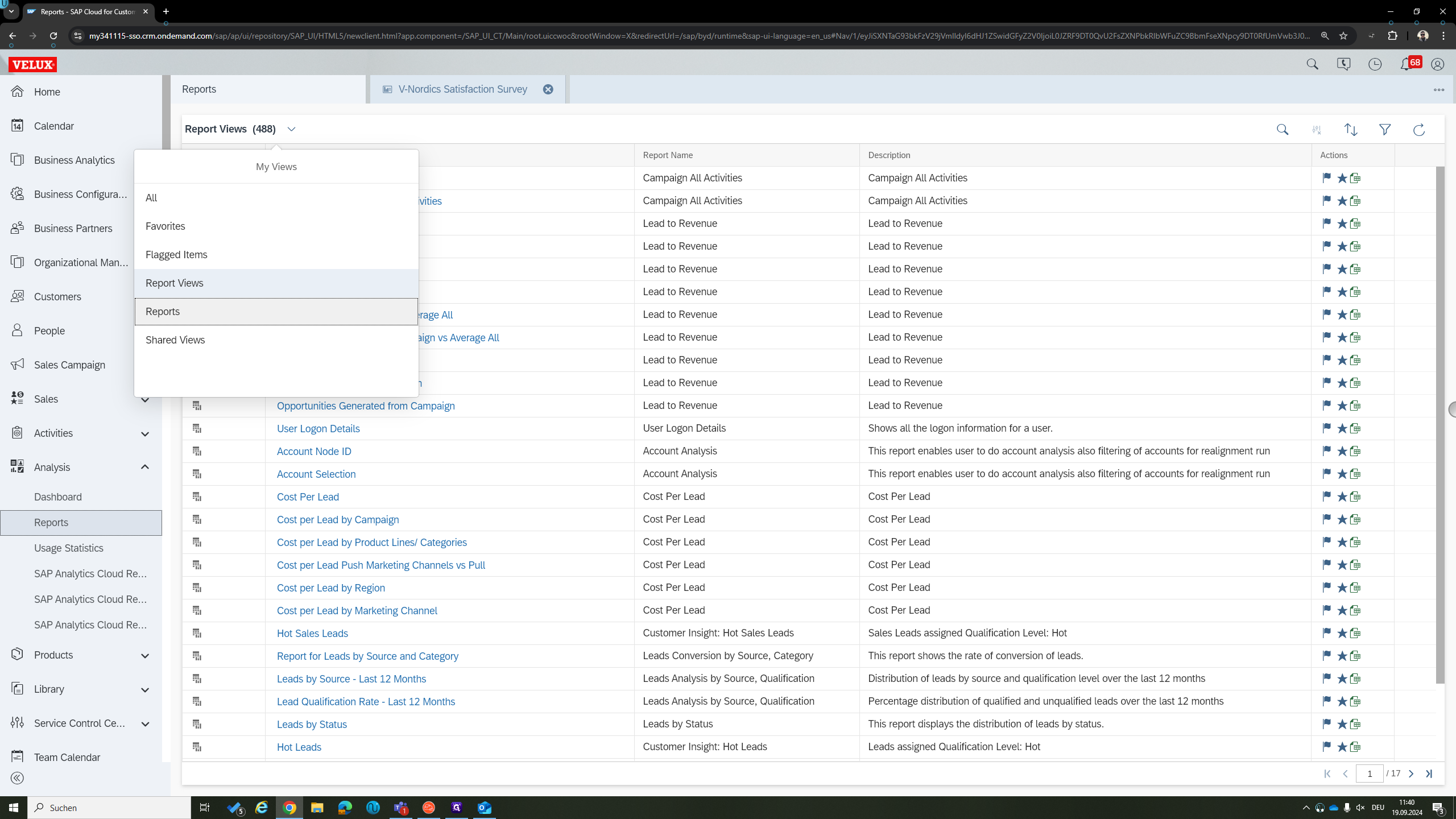Open Lead Qualification Rate - Last 12 Months
The height and width of the screenshot is (819, 1456).
366,701
